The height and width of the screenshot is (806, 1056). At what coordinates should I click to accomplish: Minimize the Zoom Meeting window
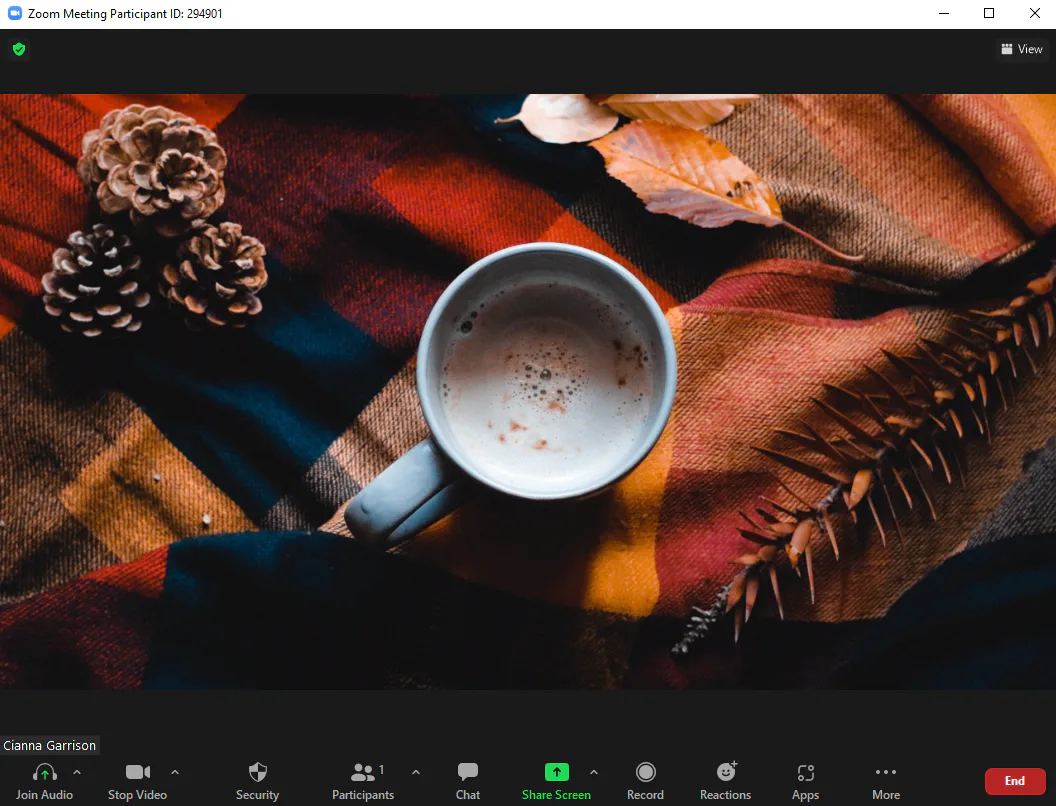click(x=944, y=13)
